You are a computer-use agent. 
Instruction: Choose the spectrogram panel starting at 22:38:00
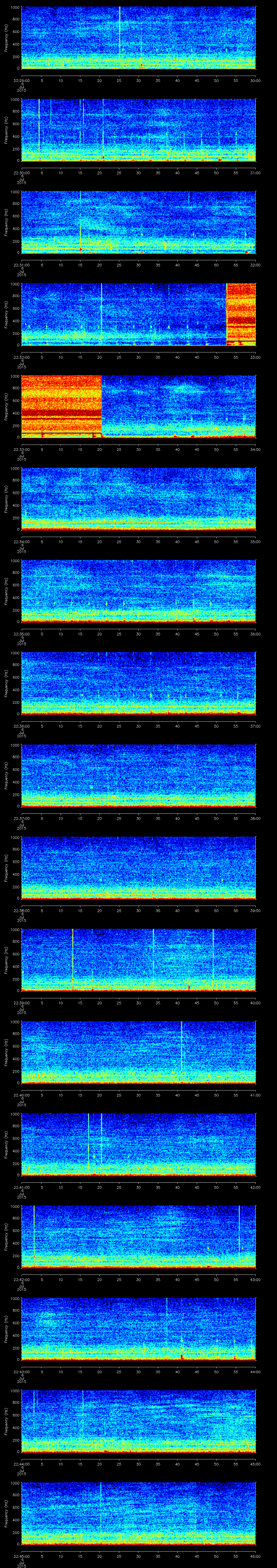tap(139, 868)
